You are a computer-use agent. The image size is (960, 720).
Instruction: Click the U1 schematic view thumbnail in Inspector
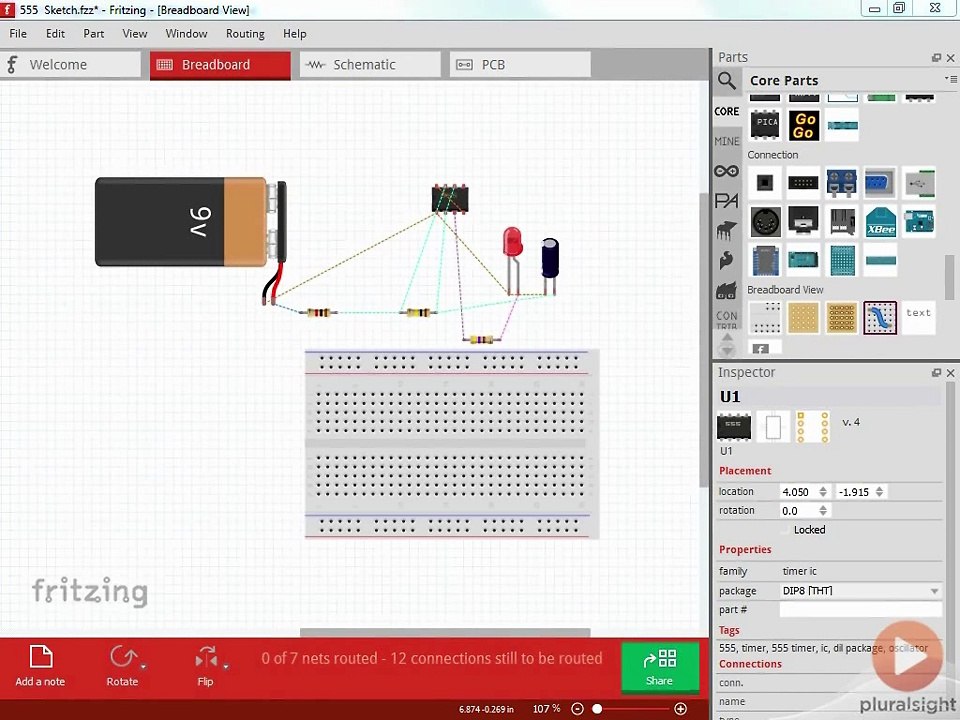(773, 427)
